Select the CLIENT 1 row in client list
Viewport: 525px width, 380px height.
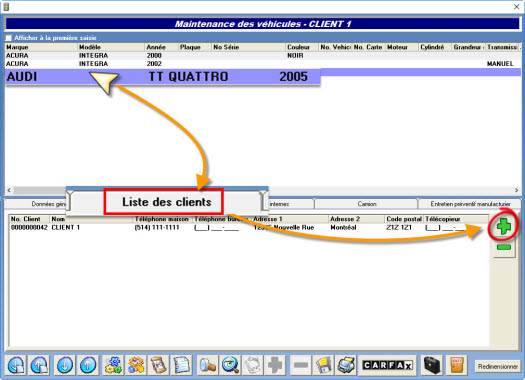coord(248,227)
